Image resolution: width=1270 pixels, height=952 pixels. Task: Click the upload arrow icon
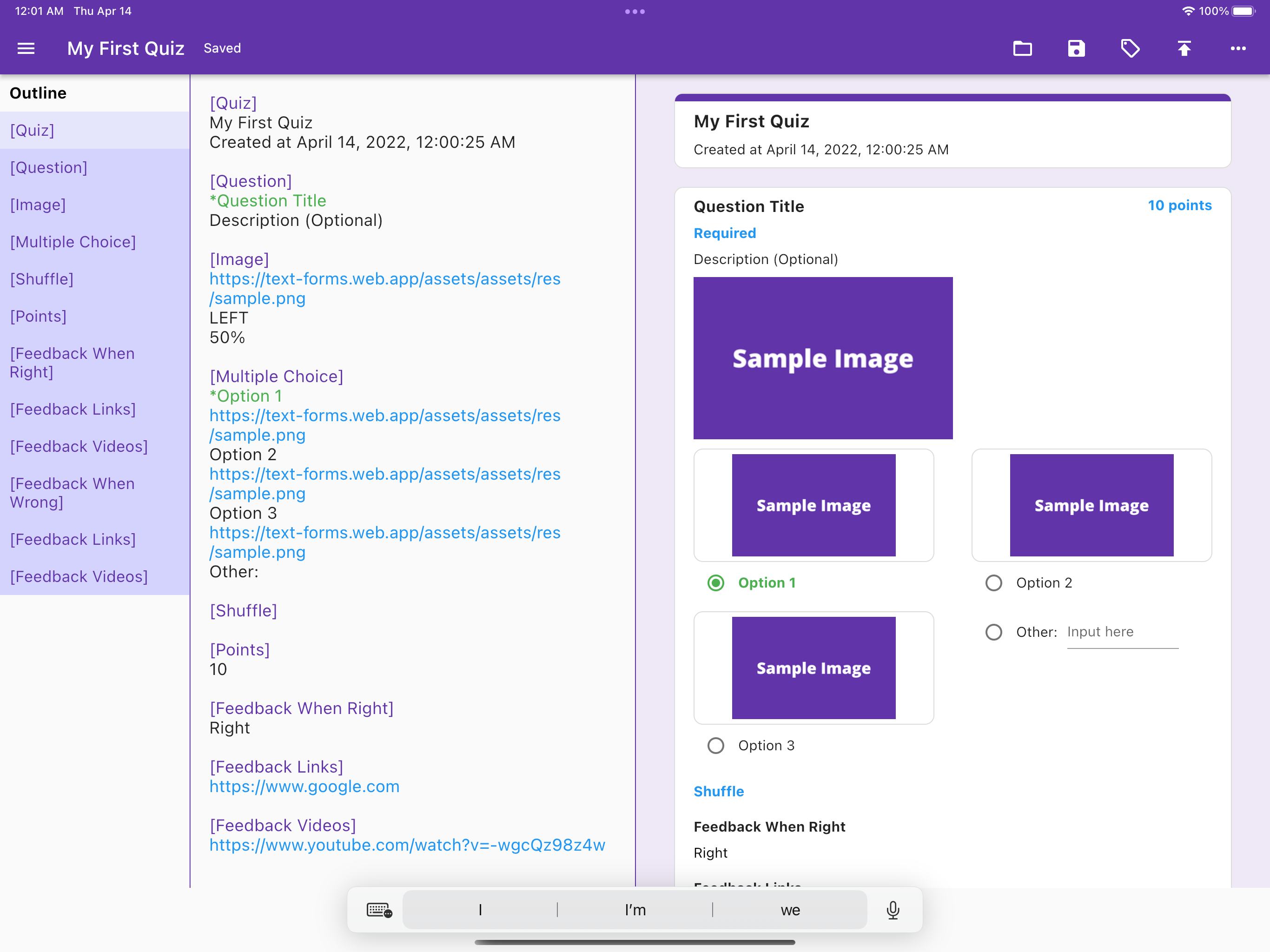1184,48
